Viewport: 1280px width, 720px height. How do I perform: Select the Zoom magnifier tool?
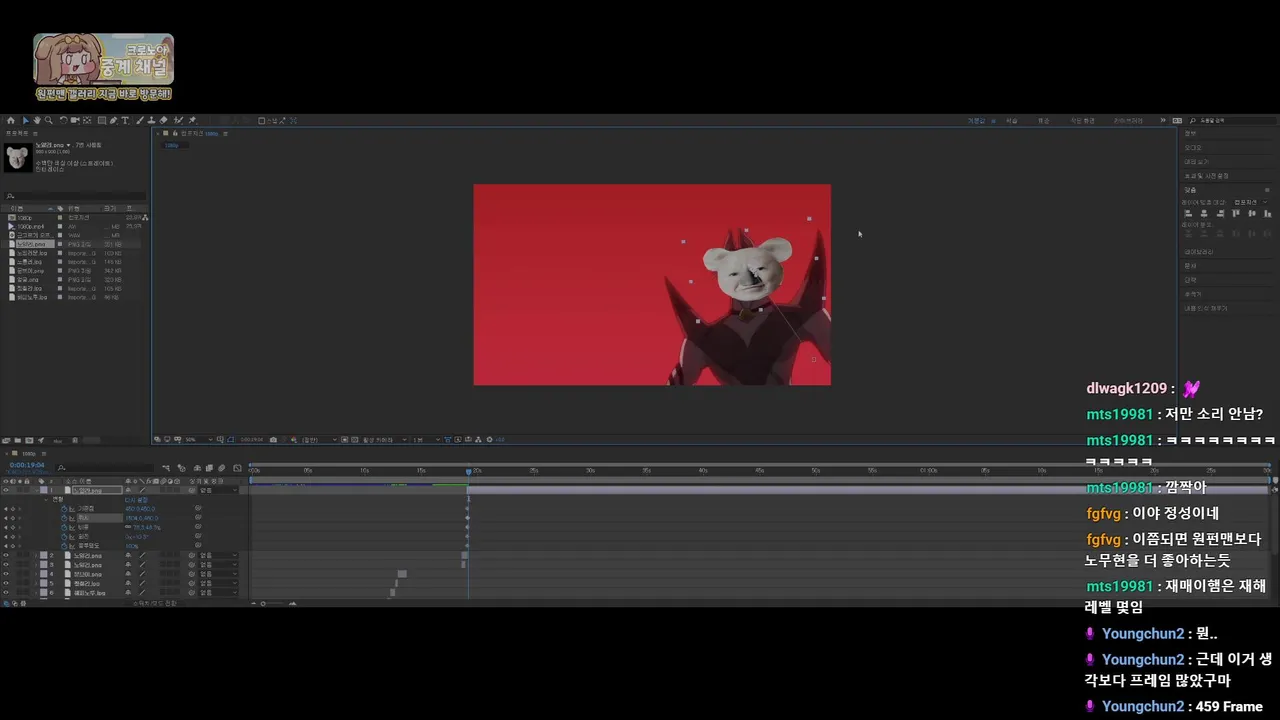[x=49, y=120]
